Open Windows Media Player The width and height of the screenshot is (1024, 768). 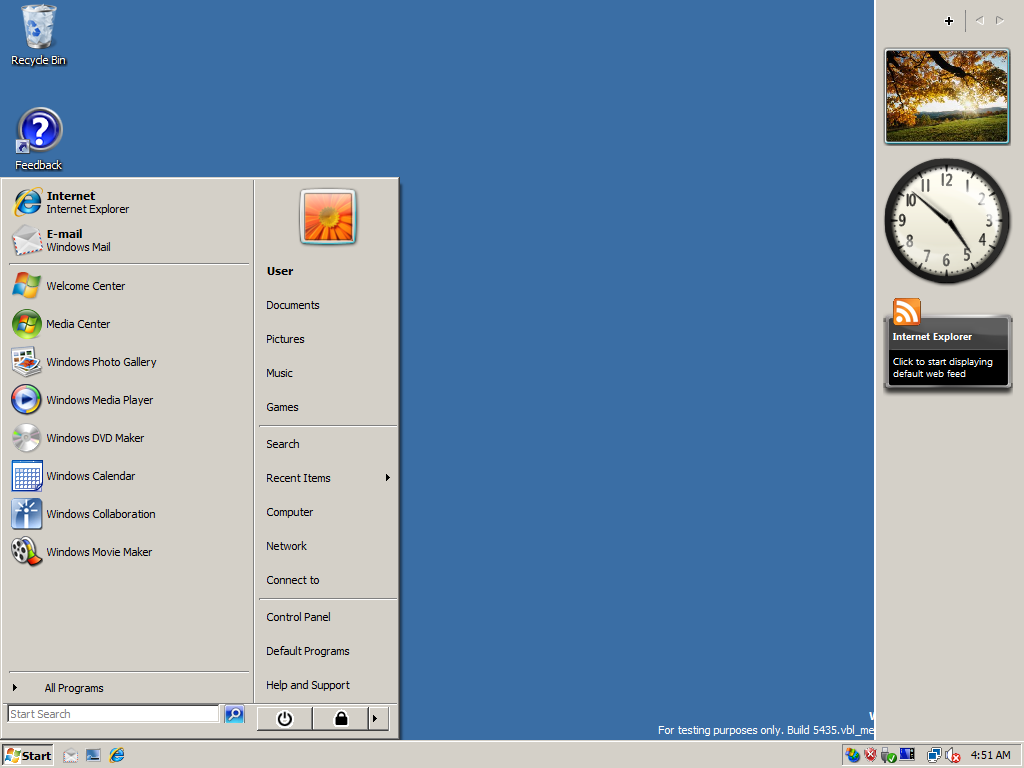[x=99, y=400]
